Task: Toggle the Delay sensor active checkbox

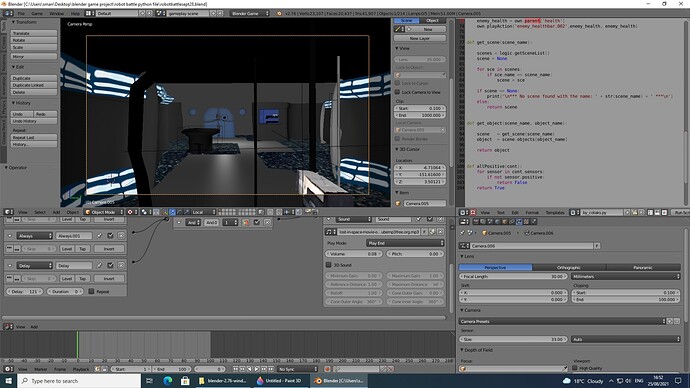Action: point(110,265)
